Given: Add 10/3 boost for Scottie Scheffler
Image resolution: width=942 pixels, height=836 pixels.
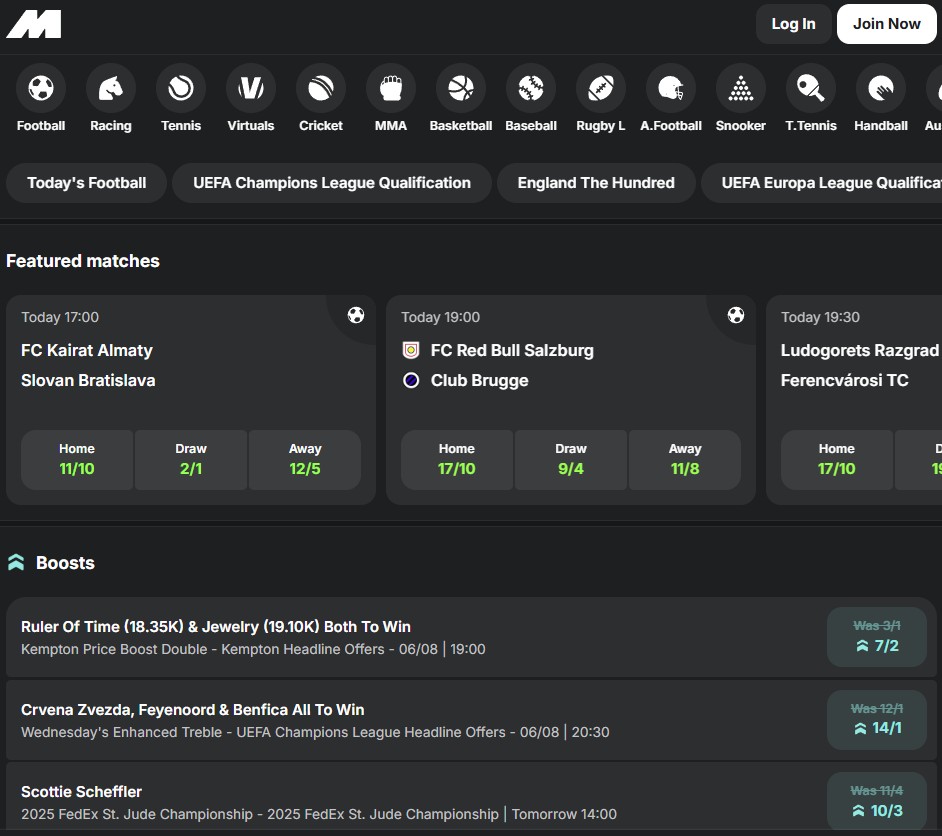Looking at the screenshot, I should (x=877, y=802).
